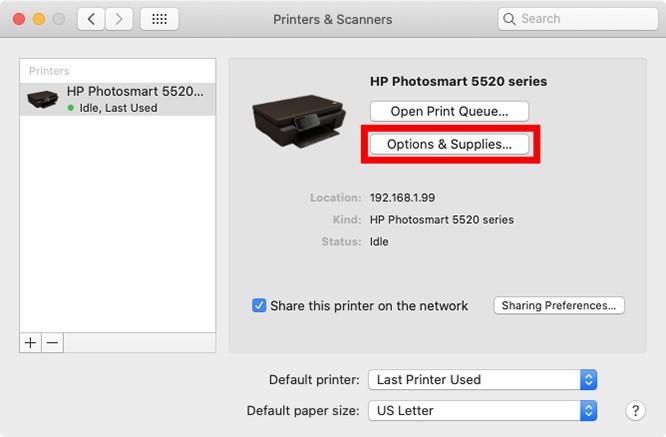
Task: Click the help question mark button
Action: [634, 410]
